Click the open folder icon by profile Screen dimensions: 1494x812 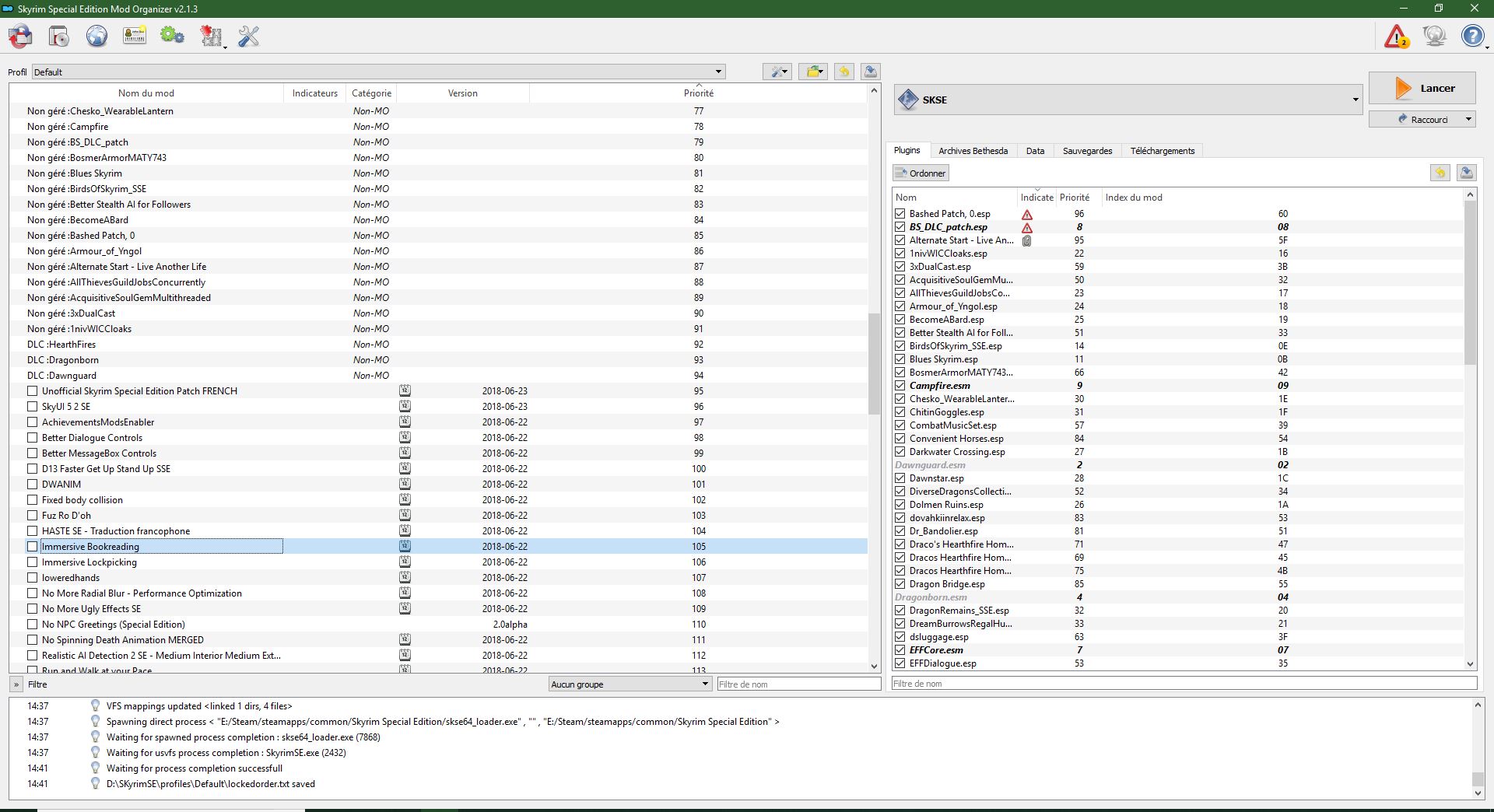click(x=813, y=72)
